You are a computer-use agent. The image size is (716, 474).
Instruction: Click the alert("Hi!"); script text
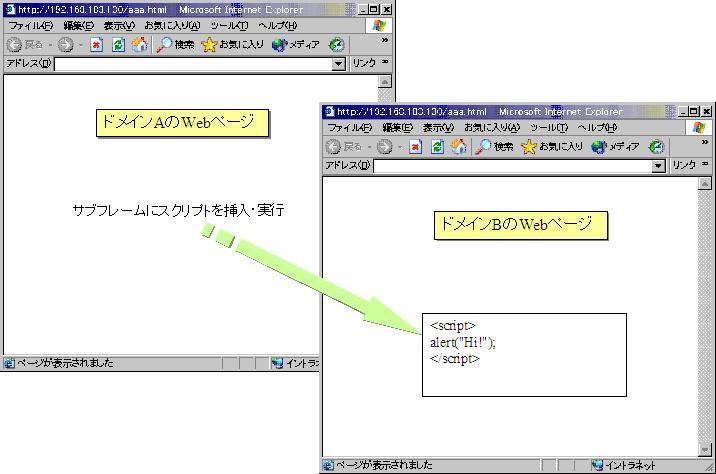463,342
